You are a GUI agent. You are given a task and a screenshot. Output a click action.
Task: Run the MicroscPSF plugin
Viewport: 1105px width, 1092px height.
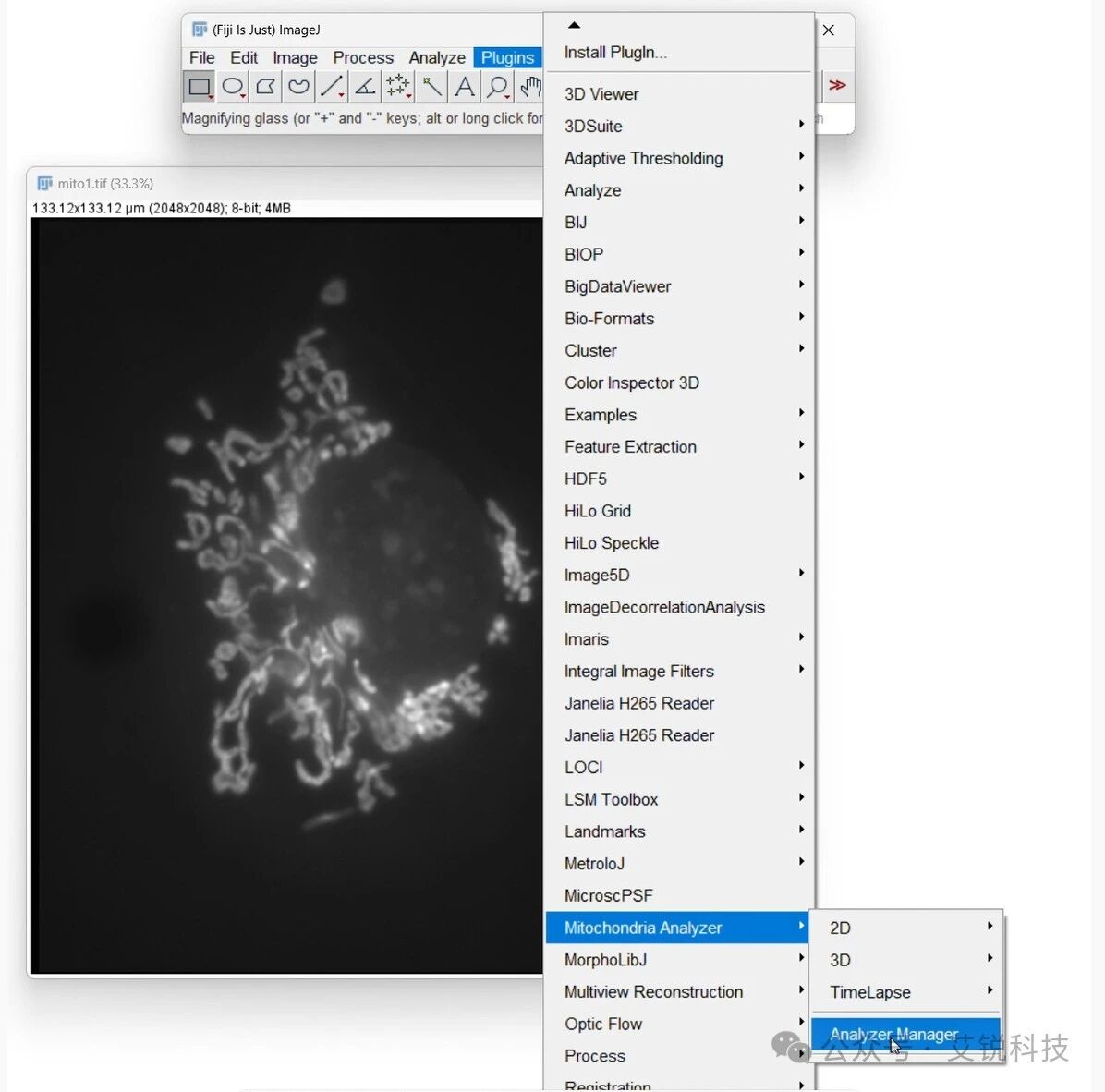[x=679, y=895]
